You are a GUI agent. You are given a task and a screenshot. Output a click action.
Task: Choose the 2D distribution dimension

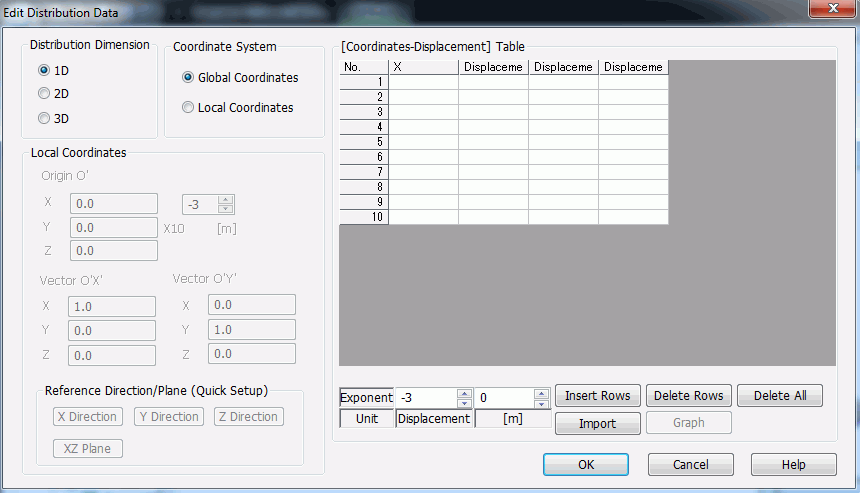[x=44, y=94]
